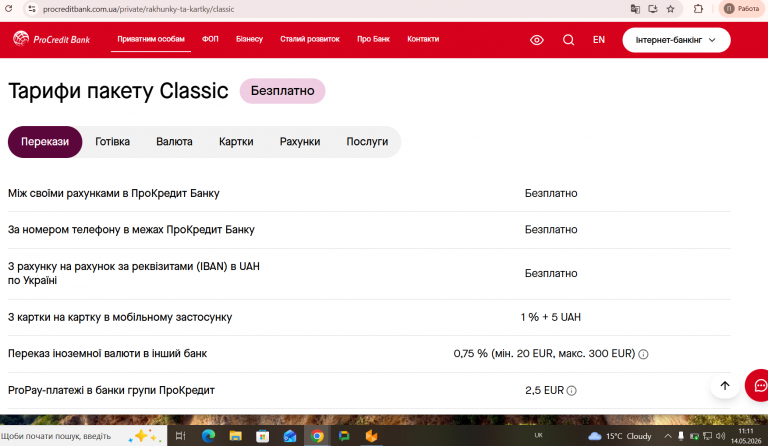Image resolution: width=768 pixels, height=446 pixels.
Task: Click 'Переказ іноземної валюти в інший банк' text
Action: (107, 353)
